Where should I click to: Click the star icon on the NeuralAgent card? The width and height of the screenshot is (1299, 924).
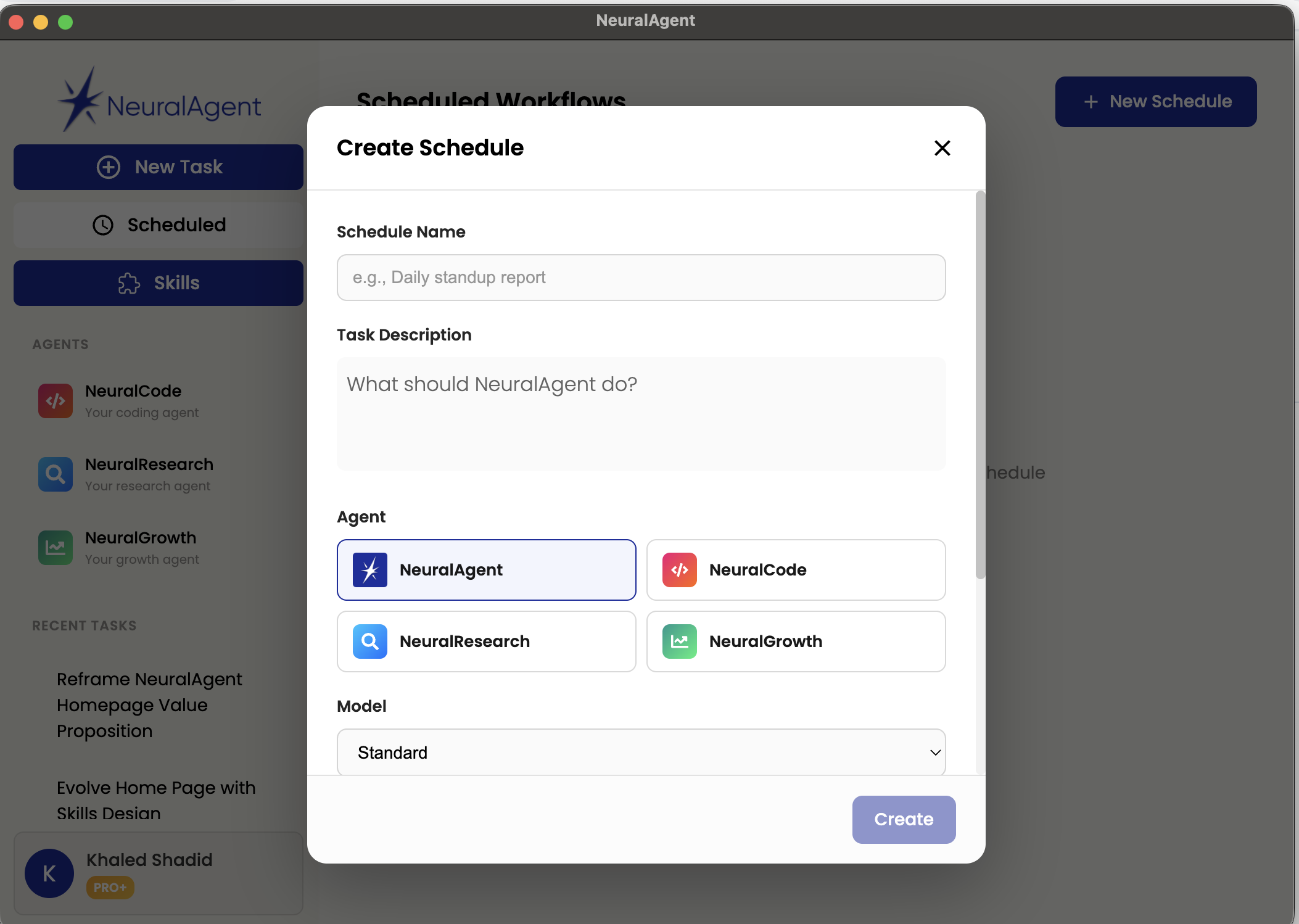[x=369, y=569]
